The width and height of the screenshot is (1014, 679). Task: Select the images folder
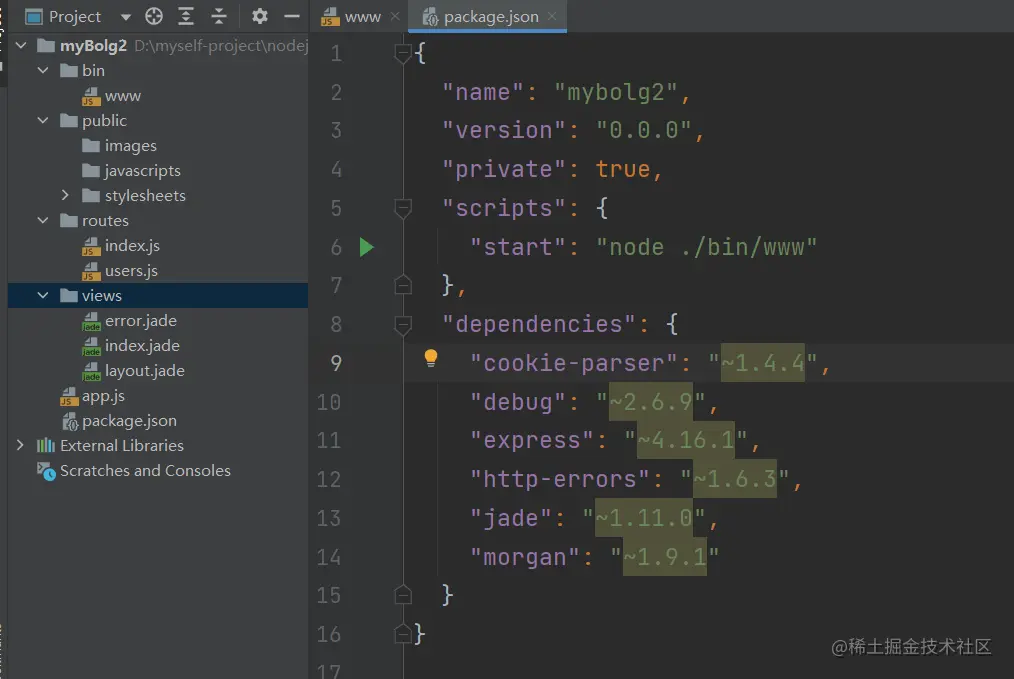pyautogui.click(x=131, y=146)
